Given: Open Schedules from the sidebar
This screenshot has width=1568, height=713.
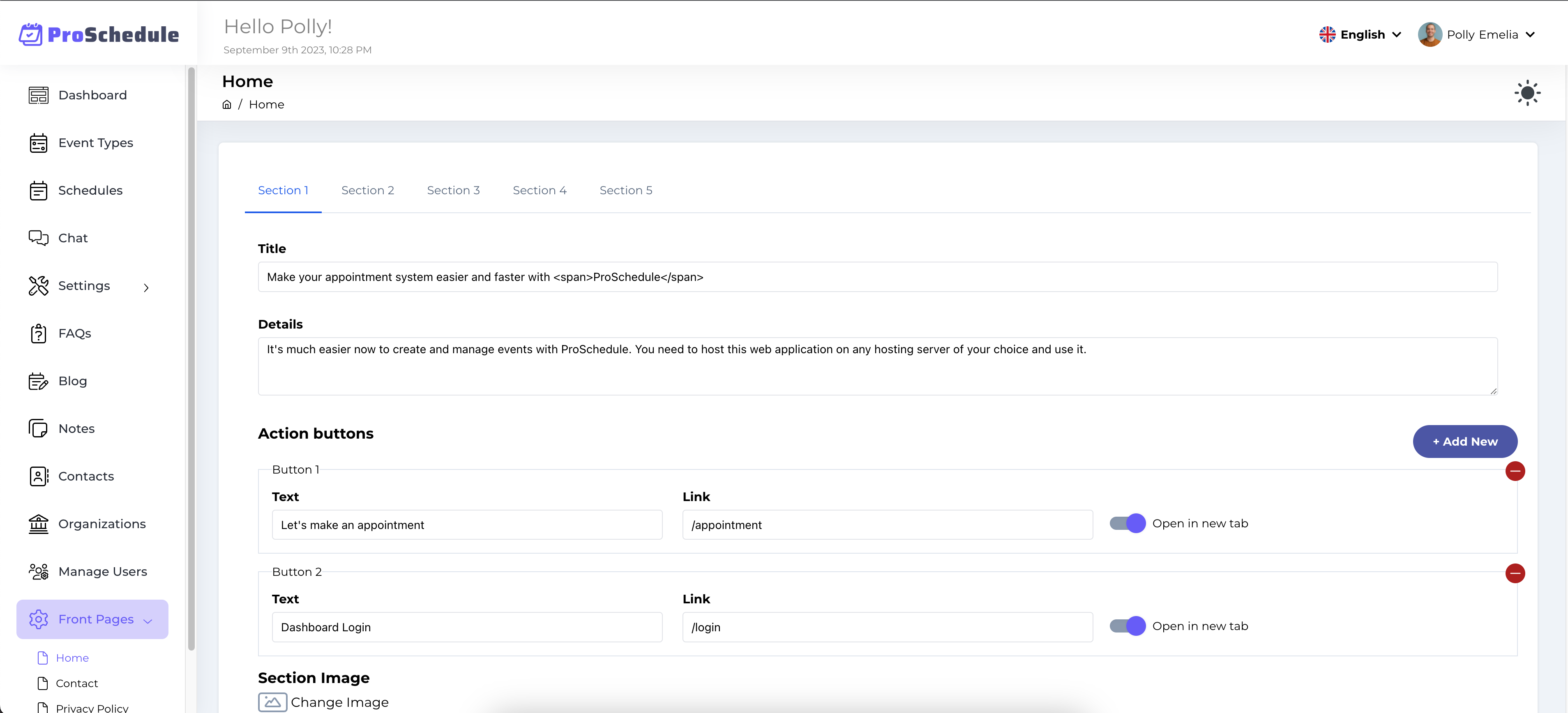Looking at the screenshot, I should click(90, 190).
